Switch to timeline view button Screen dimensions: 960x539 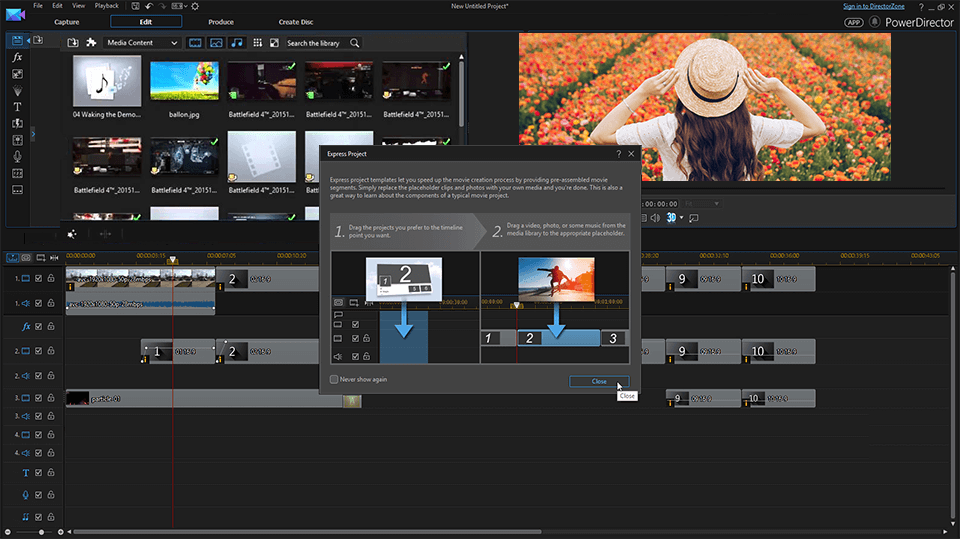[x=12, y=258]
